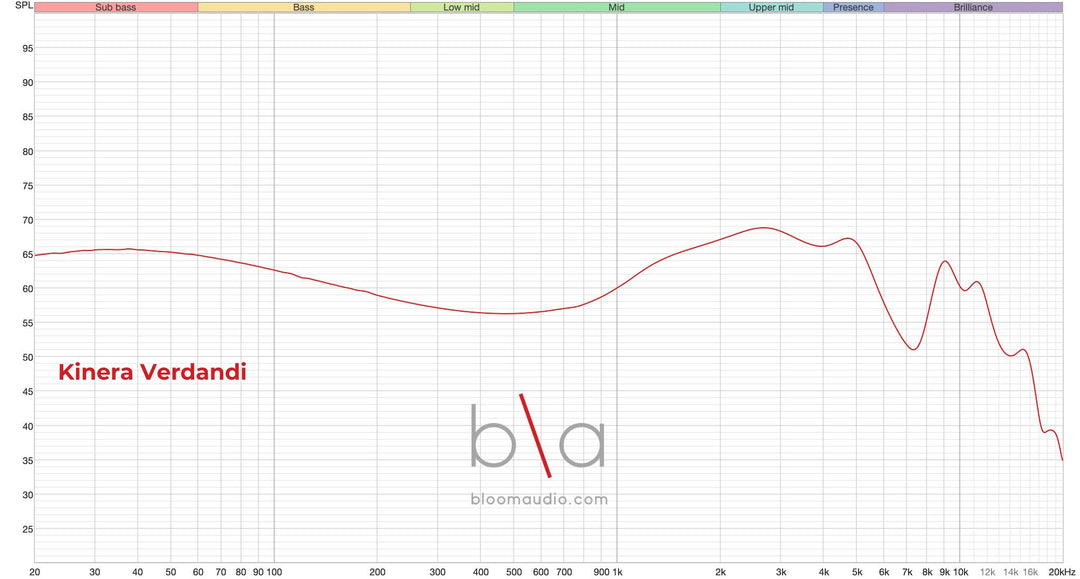Click the 20kHz axis label
The height and width of the screenshot is (579, 1080).
(1061, 571)
